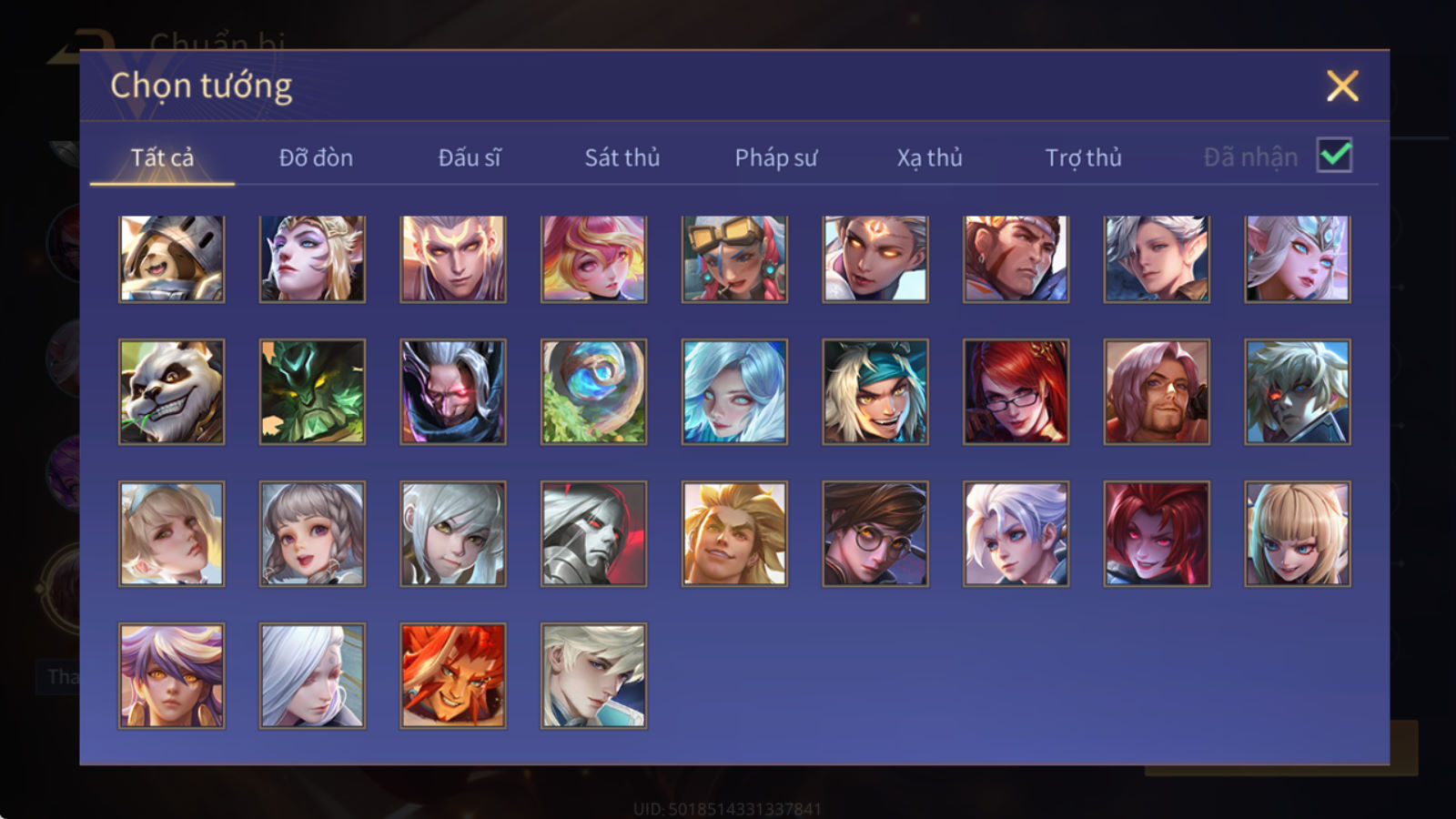Choose the swirling blue orb hero portrait
This screenshot has height=819, width=1456.
pos(593,392)
